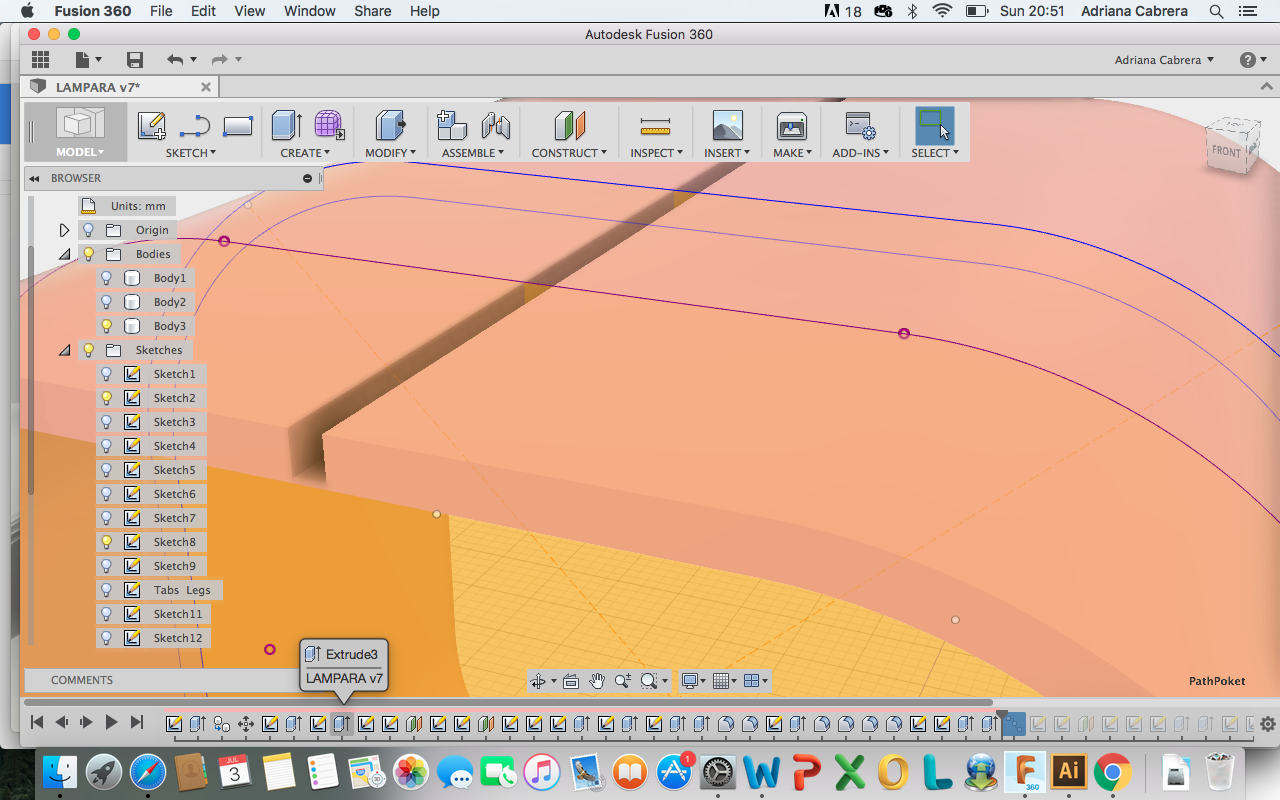Screen dimensions: 1280x800
Task: Open the MODEL workspace dropdown
Action: click(80, 152)
